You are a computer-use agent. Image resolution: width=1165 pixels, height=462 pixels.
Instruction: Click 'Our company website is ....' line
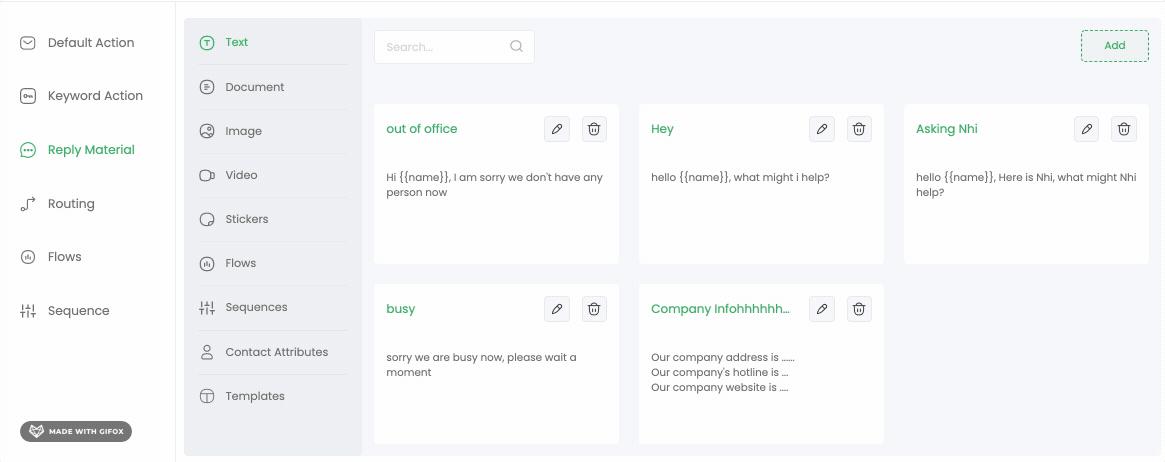[719, 388]
